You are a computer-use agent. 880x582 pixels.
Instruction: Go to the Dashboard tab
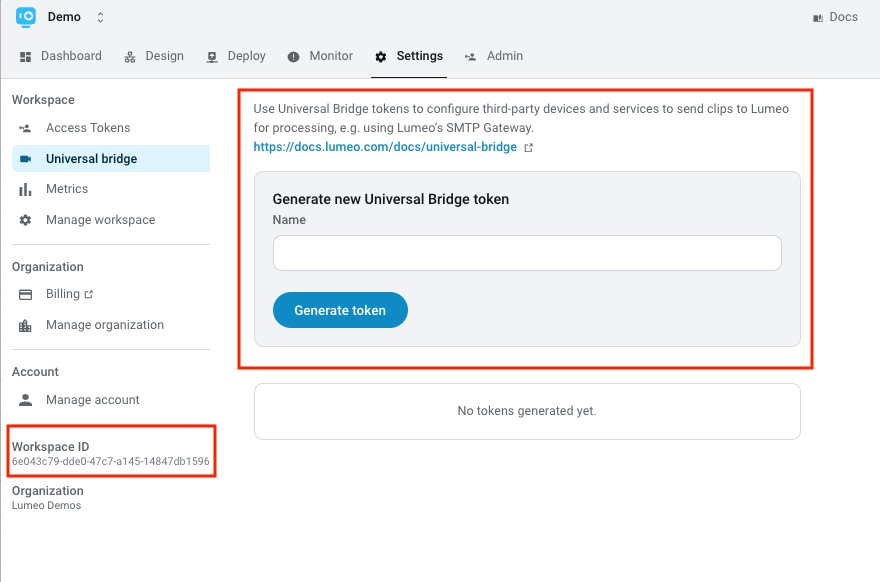click(61, 56)
